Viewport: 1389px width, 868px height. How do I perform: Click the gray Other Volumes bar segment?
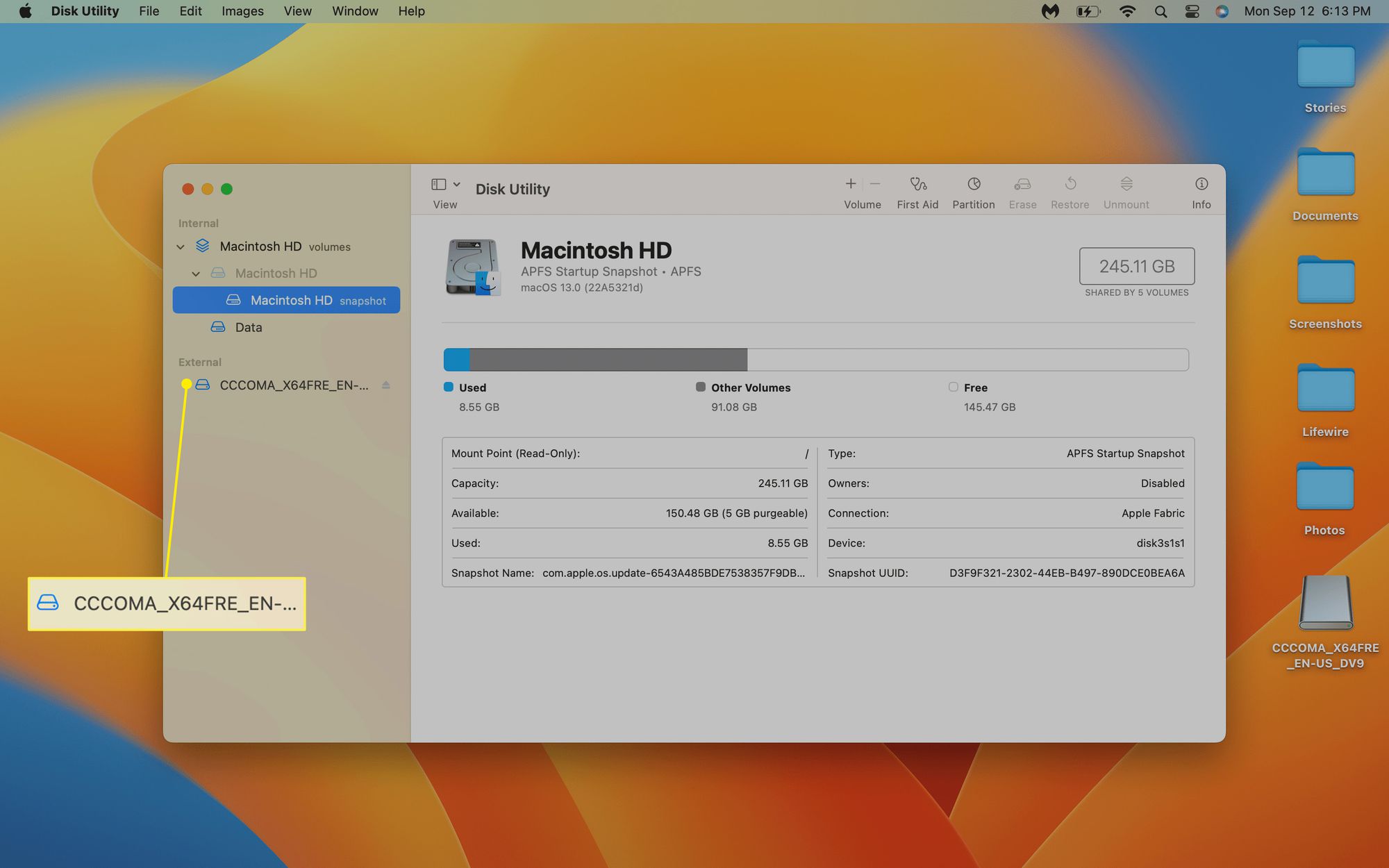(608, 360)
